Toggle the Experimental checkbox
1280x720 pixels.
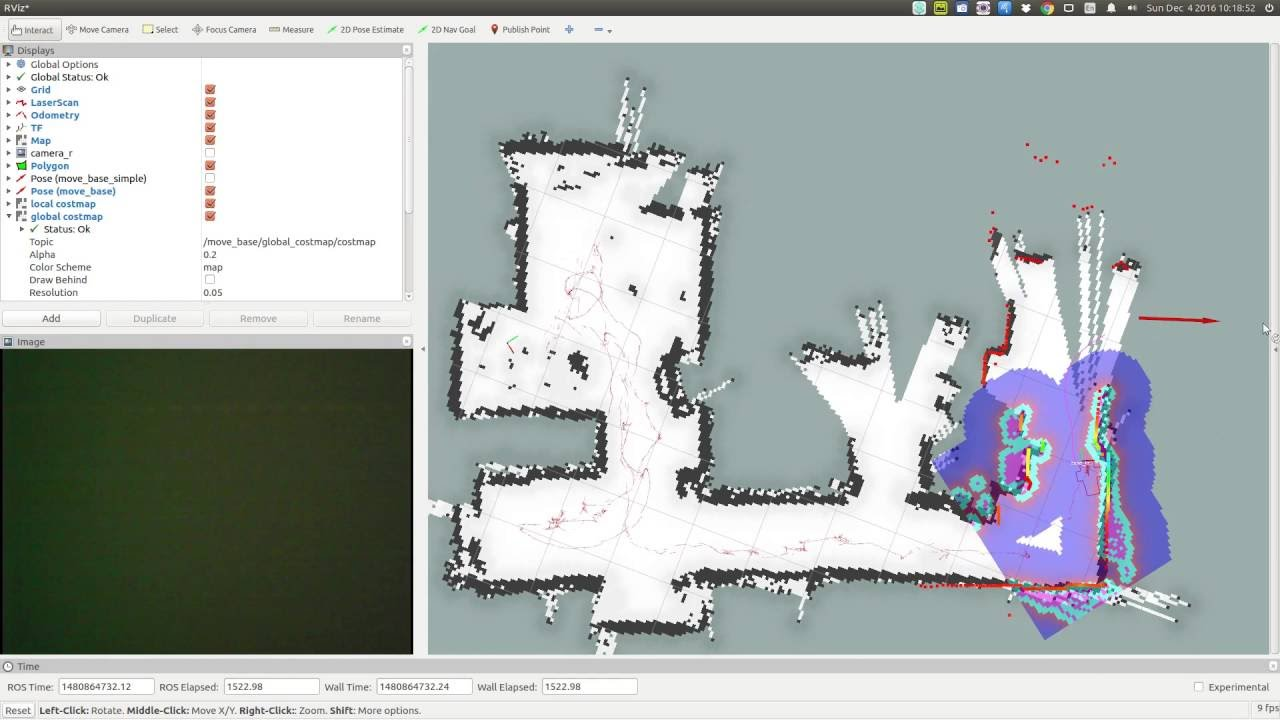pos(1199,687)
